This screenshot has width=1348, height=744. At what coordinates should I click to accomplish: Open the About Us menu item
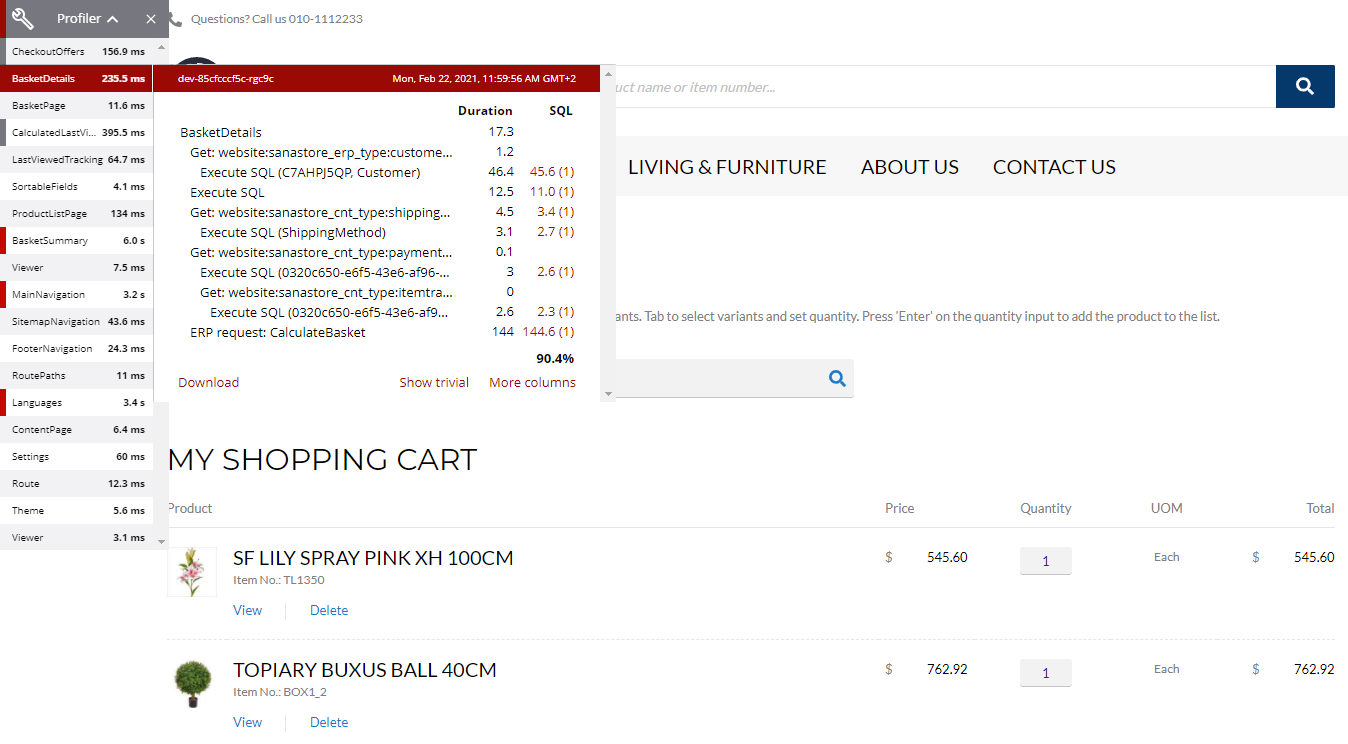point(910,167)
